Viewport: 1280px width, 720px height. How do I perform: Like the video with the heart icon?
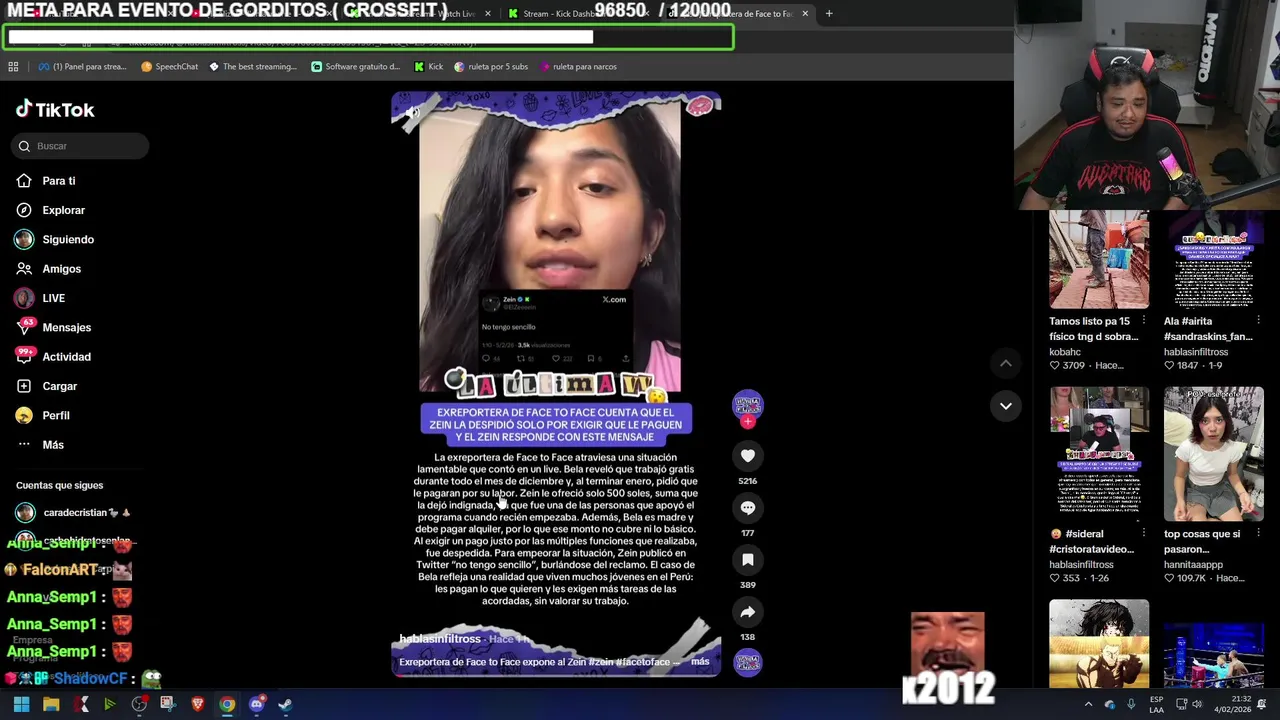point(747,456)
